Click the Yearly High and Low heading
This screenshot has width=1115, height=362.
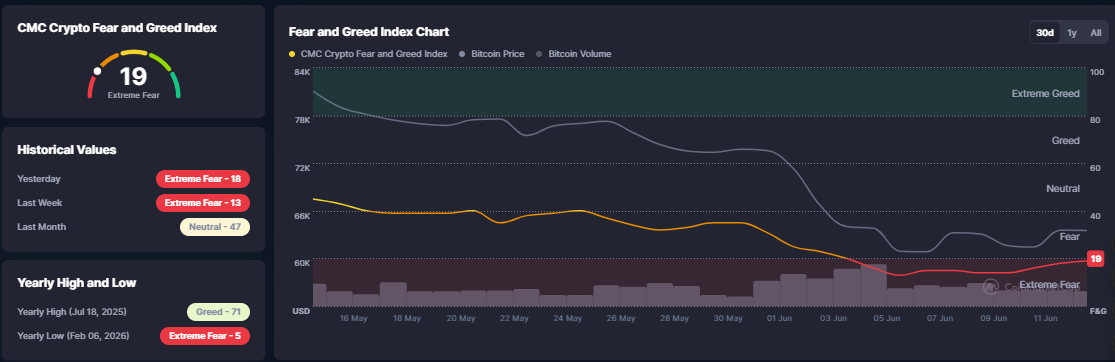77,283
